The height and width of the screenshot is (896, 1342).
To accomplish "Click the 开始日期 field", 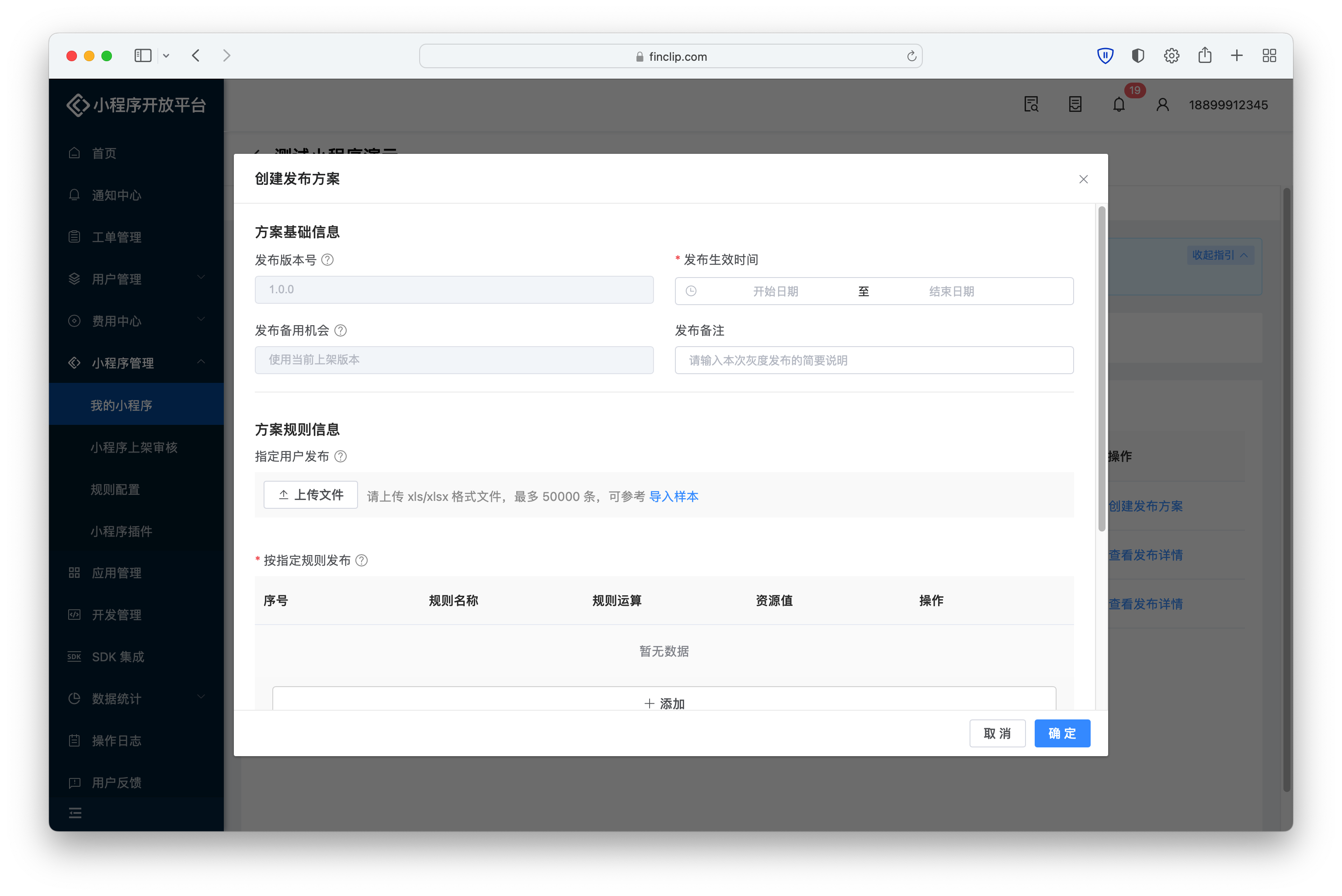I will [775, 291].
